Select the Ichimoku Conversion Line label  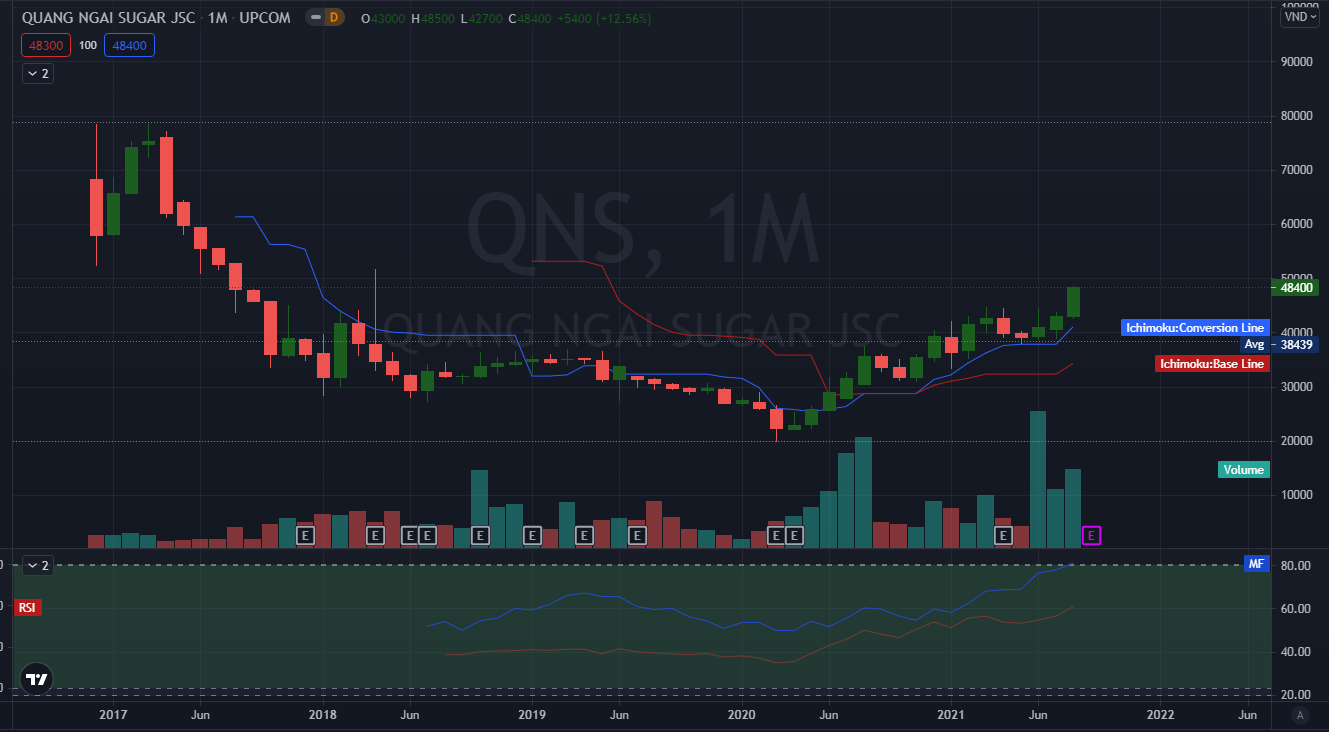tap(1194, 327)
